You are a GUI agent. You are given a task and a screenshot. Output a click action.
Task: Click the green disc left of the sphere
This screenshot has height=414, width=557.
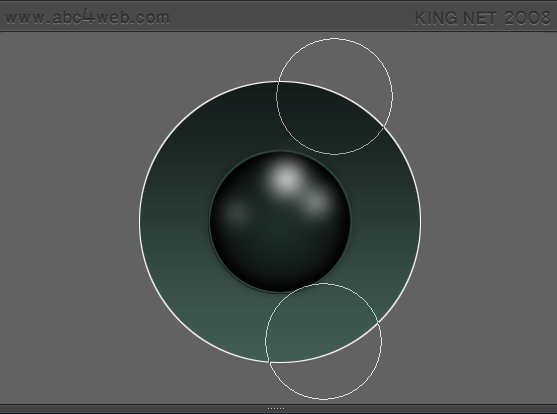coord(174,222)
